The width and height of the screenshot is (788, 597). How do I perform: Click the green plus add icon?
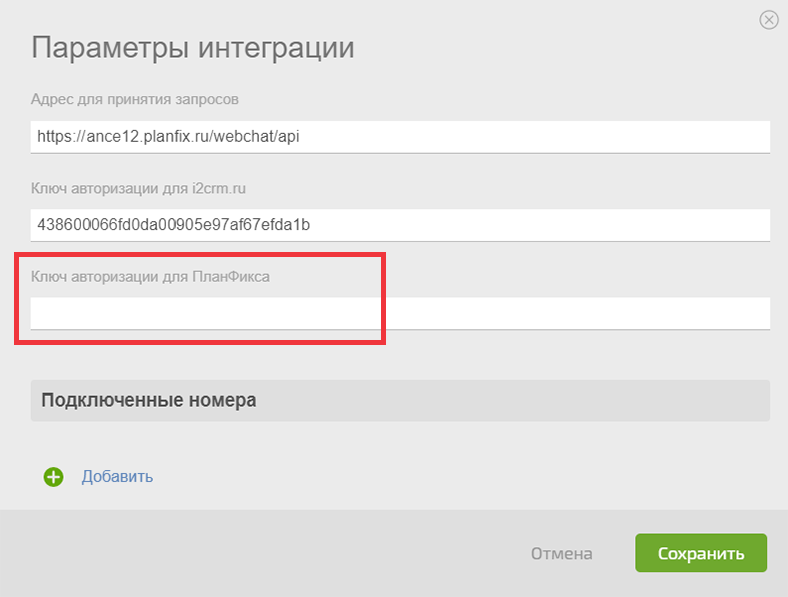(x=53, y=477)
